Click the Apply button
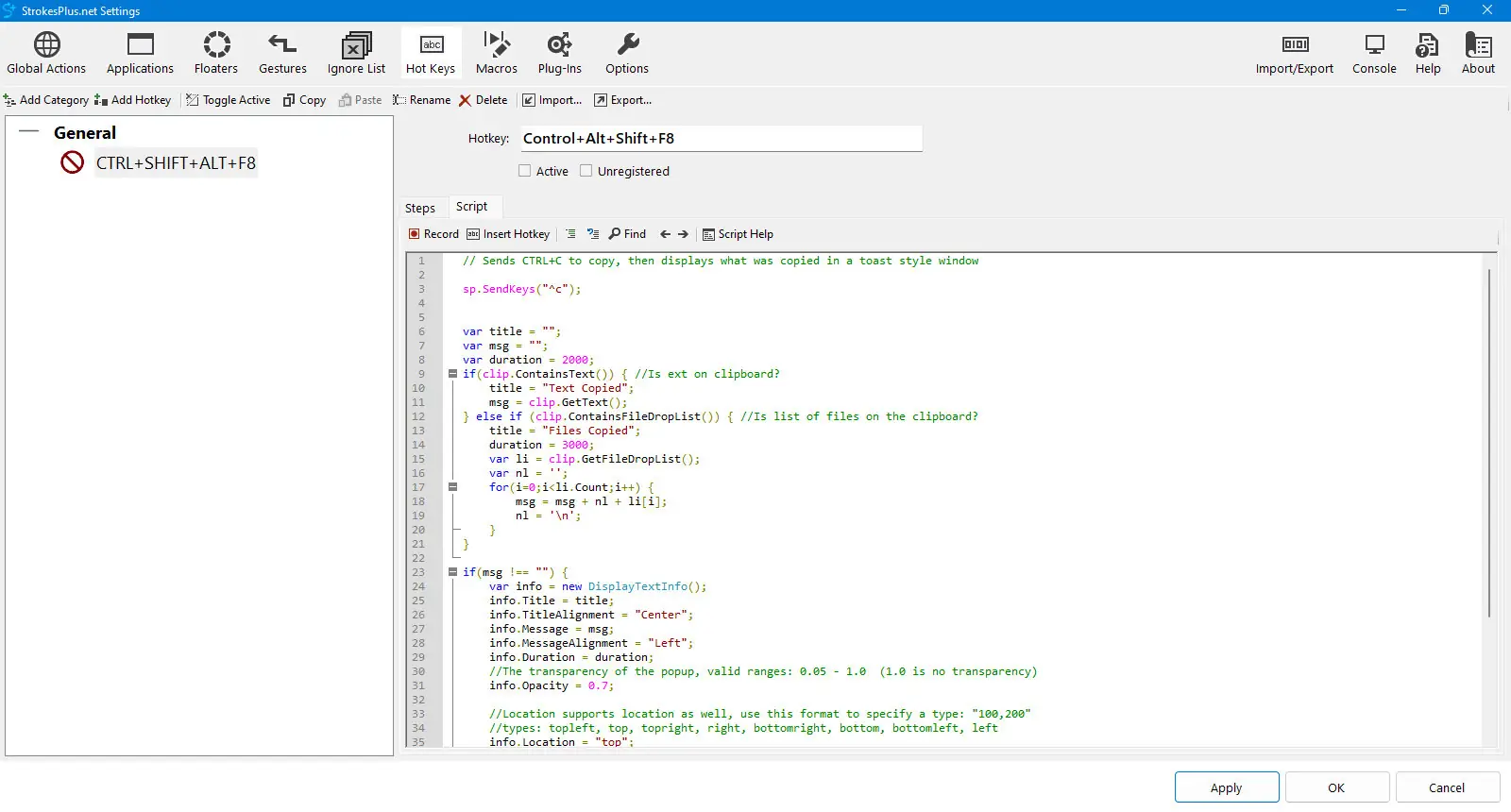Viewport: 1511px width, 812px height. (1227, 787)
